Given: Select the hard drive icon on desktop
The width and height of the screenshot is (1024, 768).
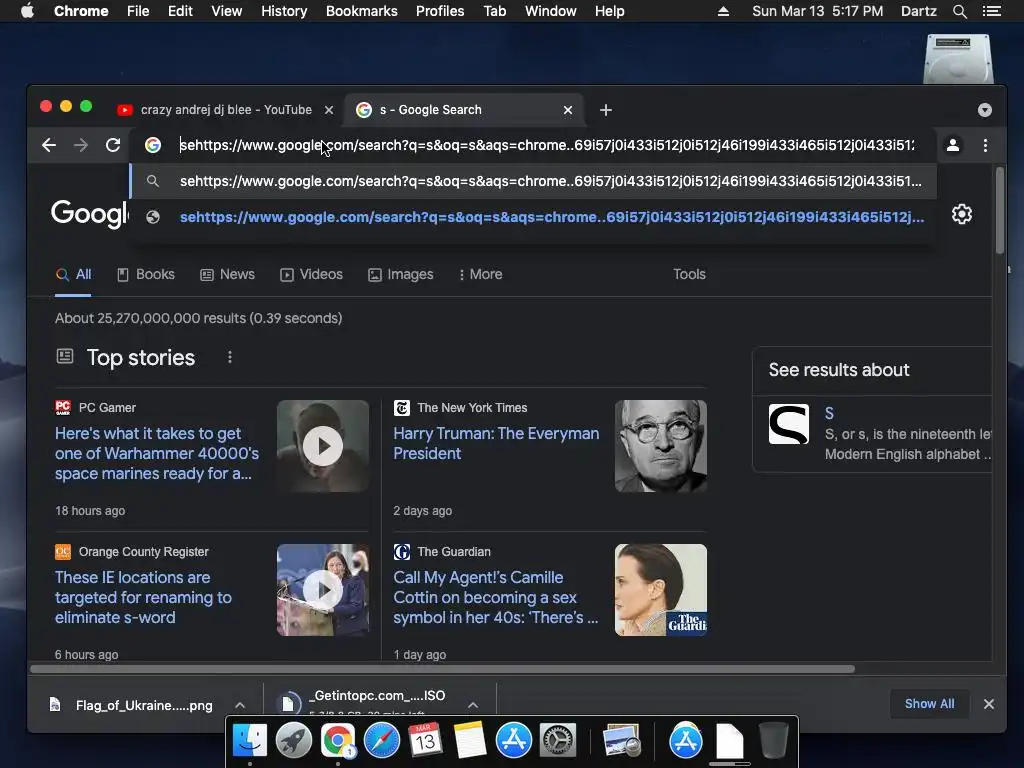Looking at the screenshot, I should click(958, 59).
